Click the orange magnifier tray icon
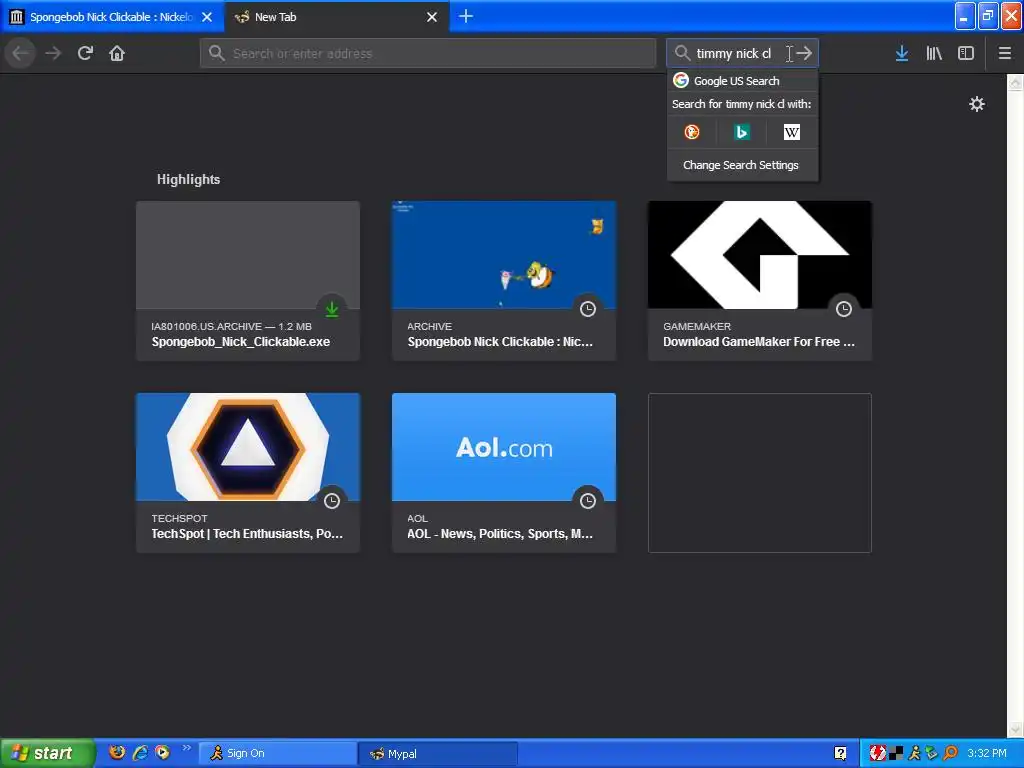 [x=951, y=754]
